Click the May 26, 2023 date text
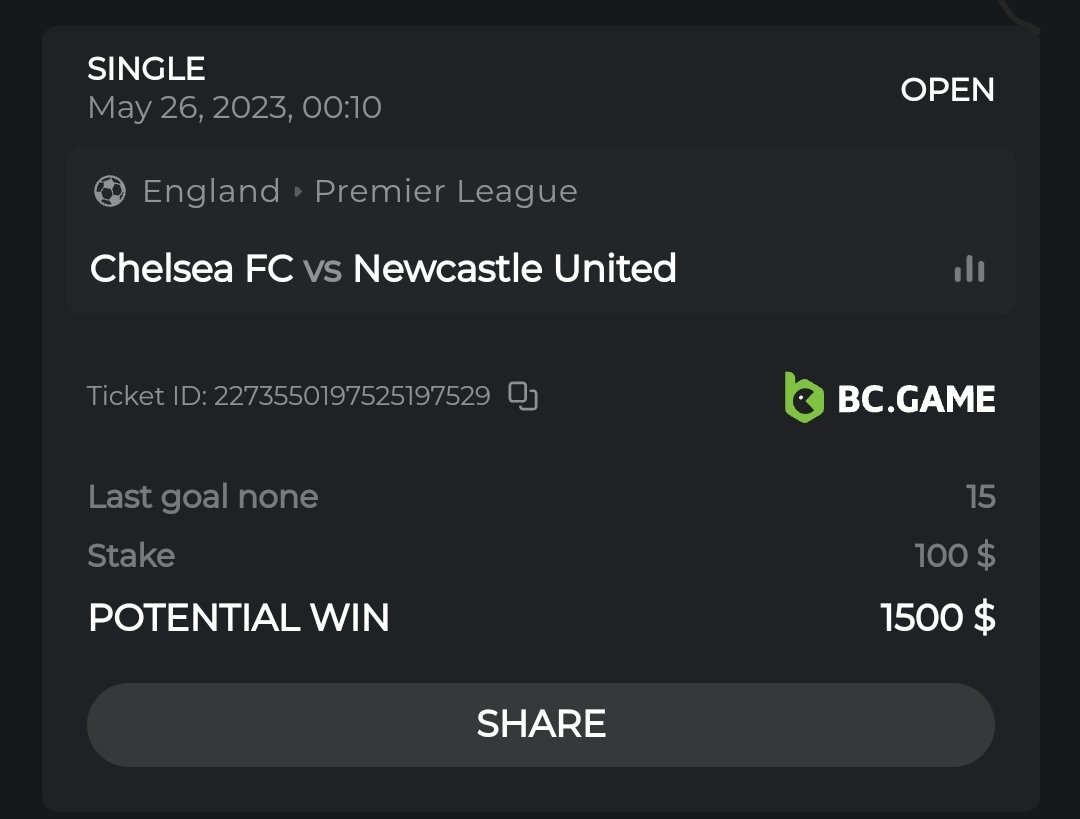The width and height of the screenshot is (1080, 819). [234, 108]
